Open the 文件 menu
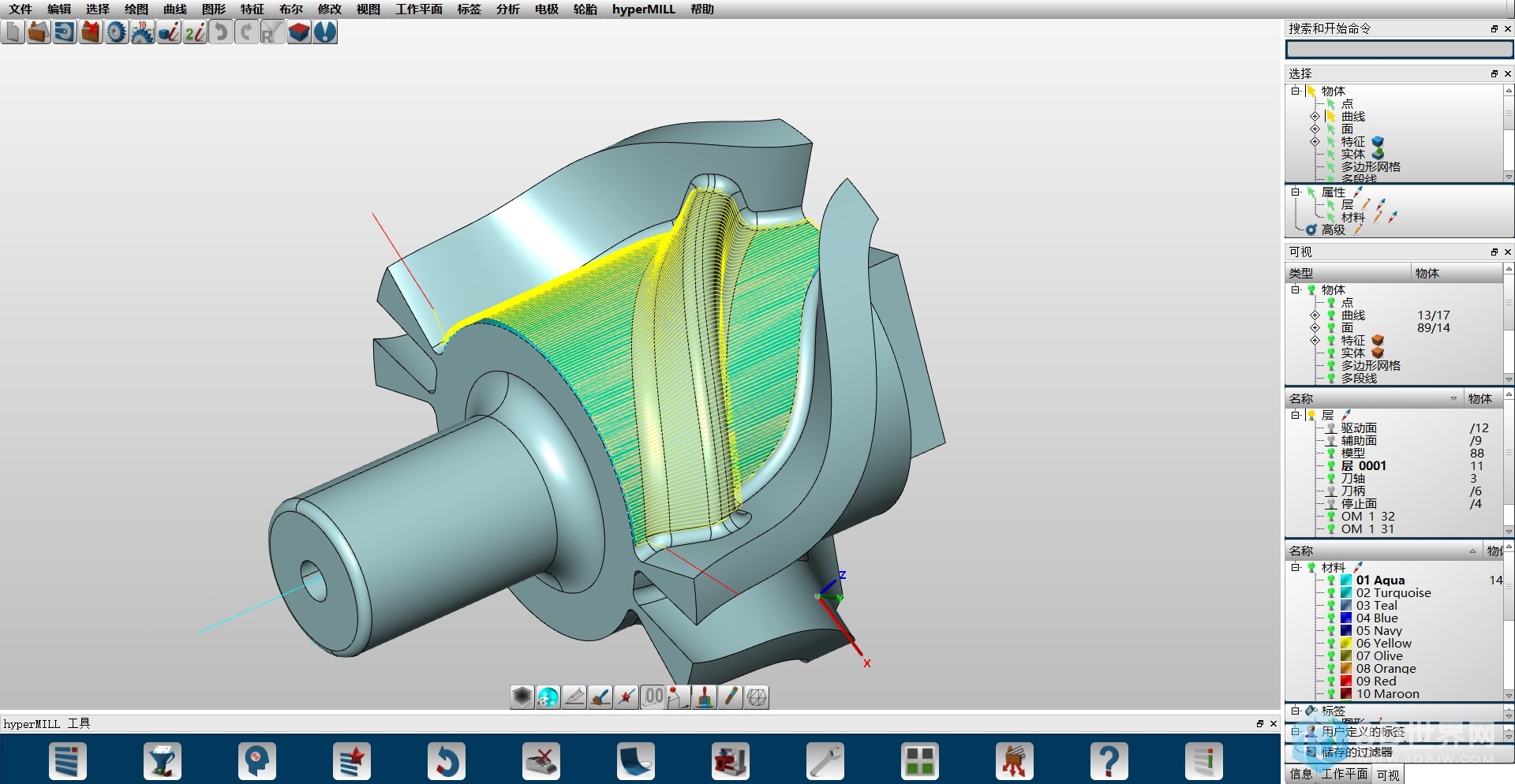The height and width of the screenshot is (784, 1515). [21, 9]
